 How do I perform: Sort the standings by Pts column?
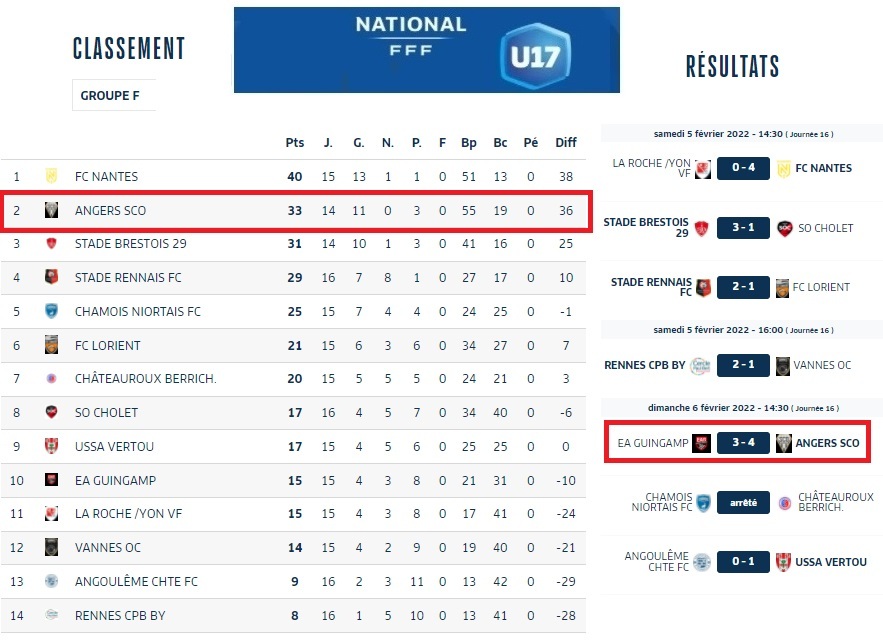(294, 143)
